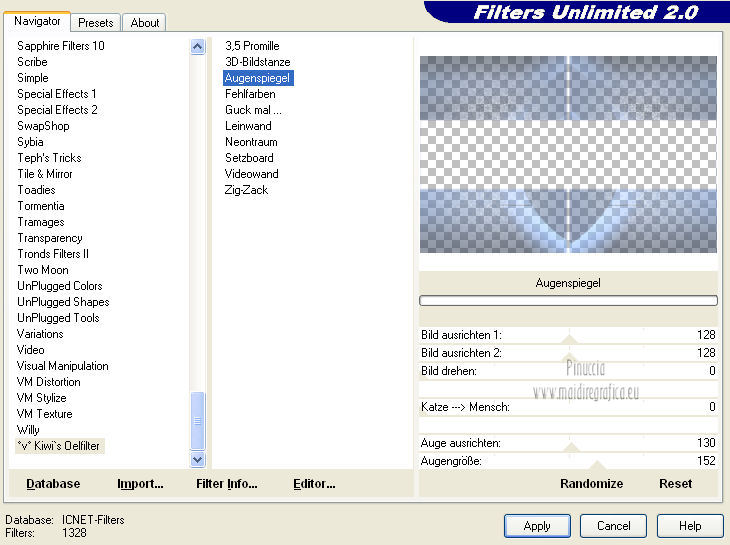Select the Tramages category

click(x=41, y=222)
